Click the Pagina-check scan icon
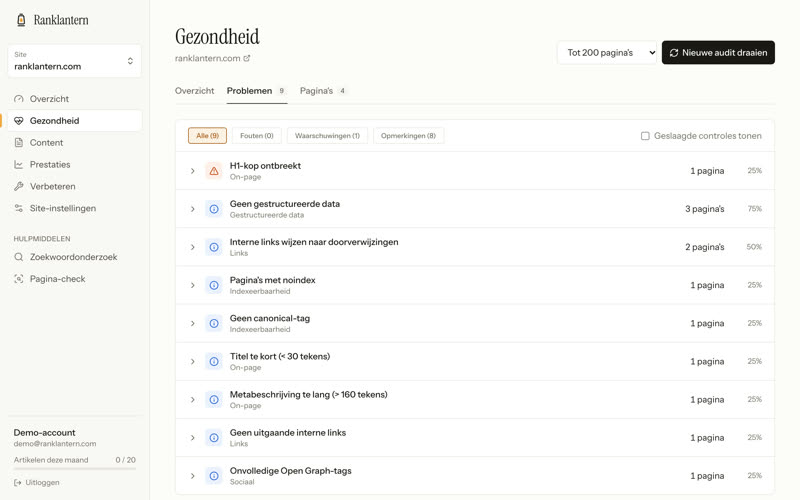Screen dimensions: 800x500 [19, 279]
